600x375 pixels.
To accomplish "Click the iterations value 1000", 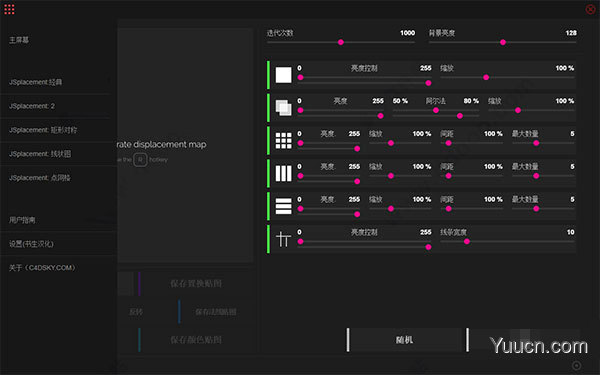I will 408,33.
